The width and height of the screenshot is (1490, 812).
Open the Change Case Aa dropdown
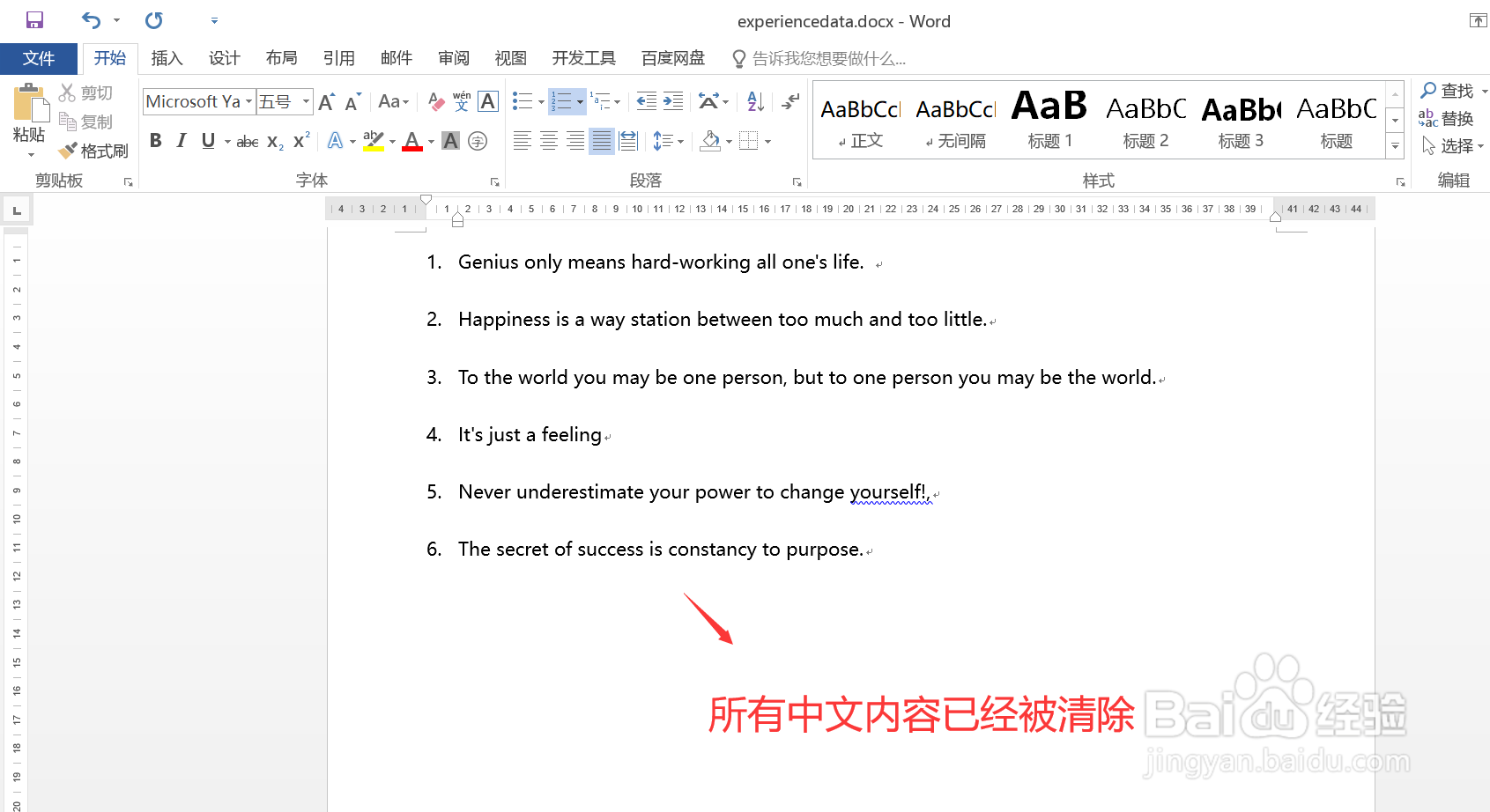393,102
